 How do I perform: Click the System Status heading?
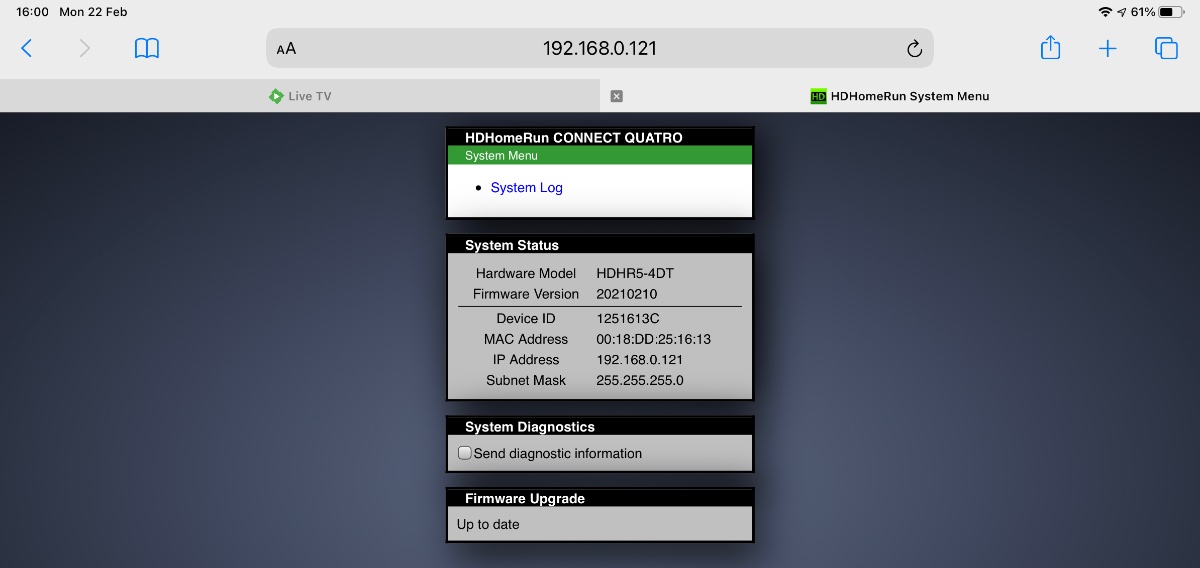point(512,245)
